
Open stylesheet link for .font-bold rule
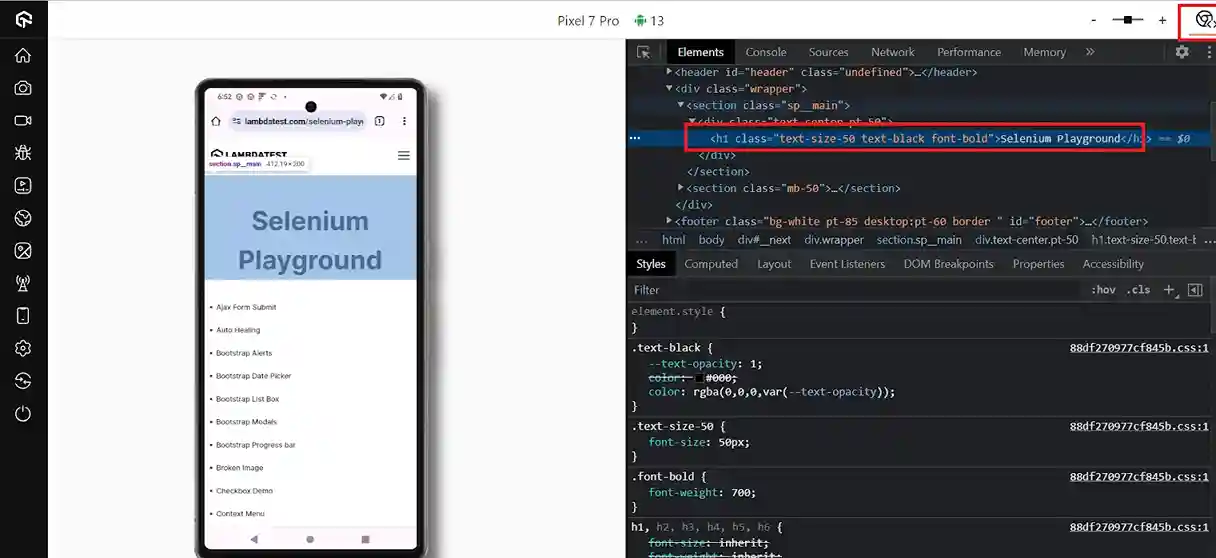pyautogui.click(x=1139, y=476)
